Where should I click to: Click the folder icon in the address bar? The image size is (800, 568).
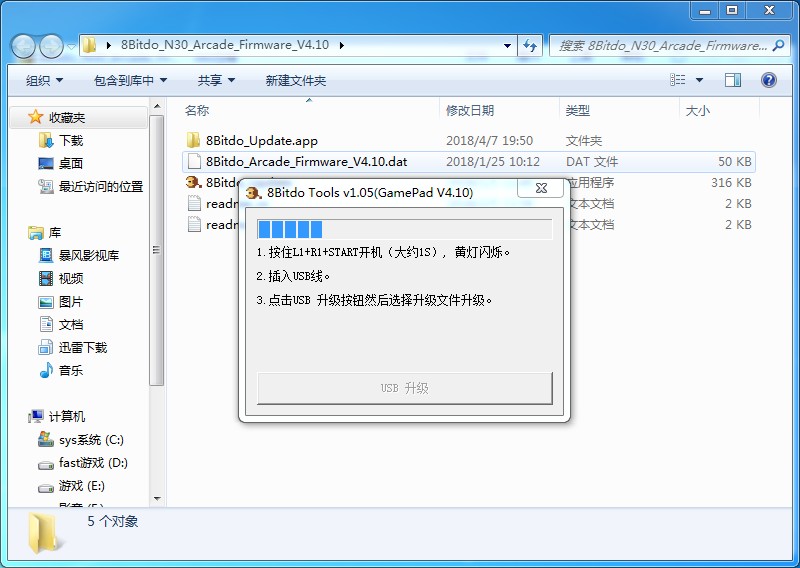point(89,45)
